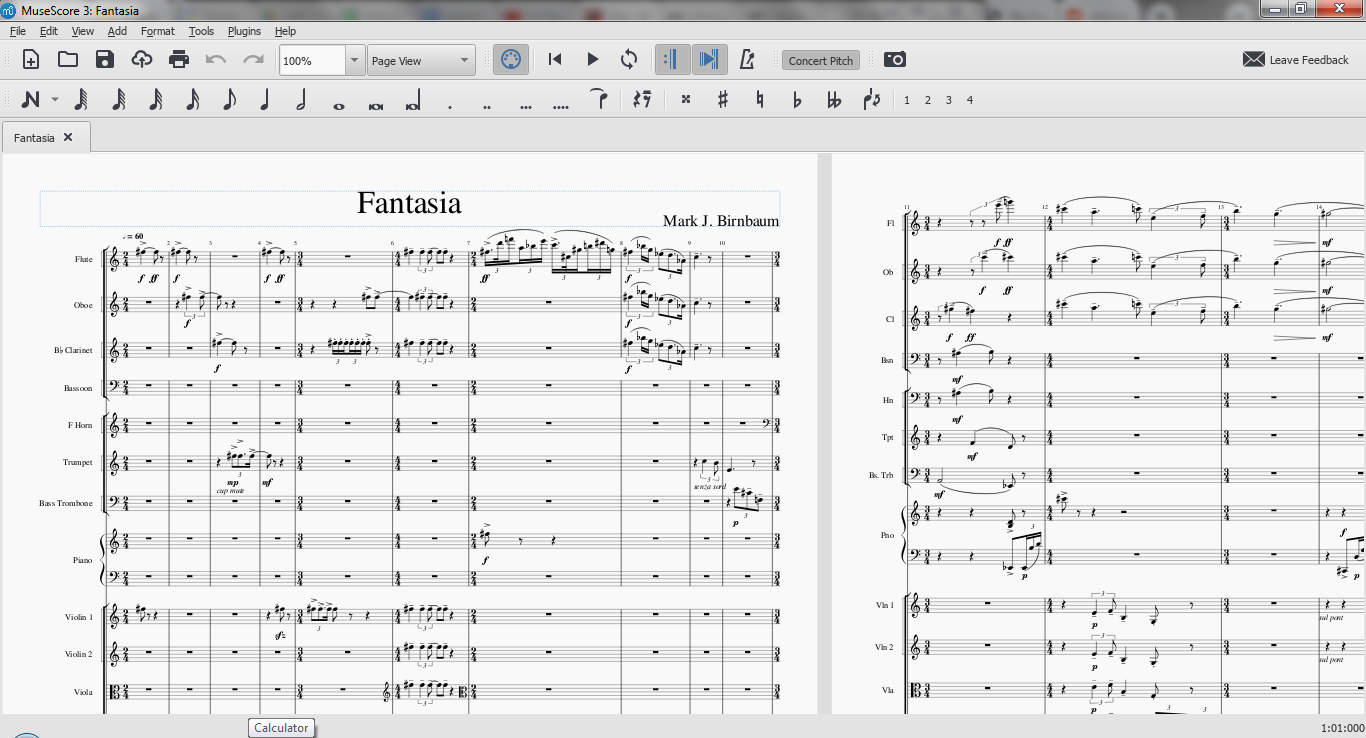This screenshot has width=1366, height=738.
Task: Upload score online with the cloud icon
Action: [142, 60]
